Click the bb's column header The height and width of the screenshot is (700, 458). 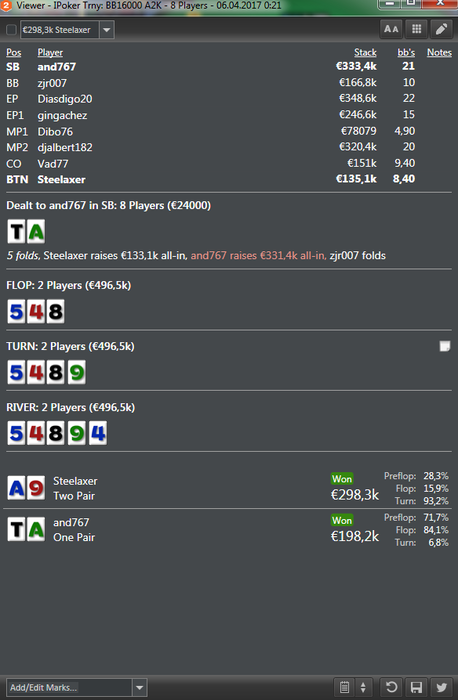406,52
